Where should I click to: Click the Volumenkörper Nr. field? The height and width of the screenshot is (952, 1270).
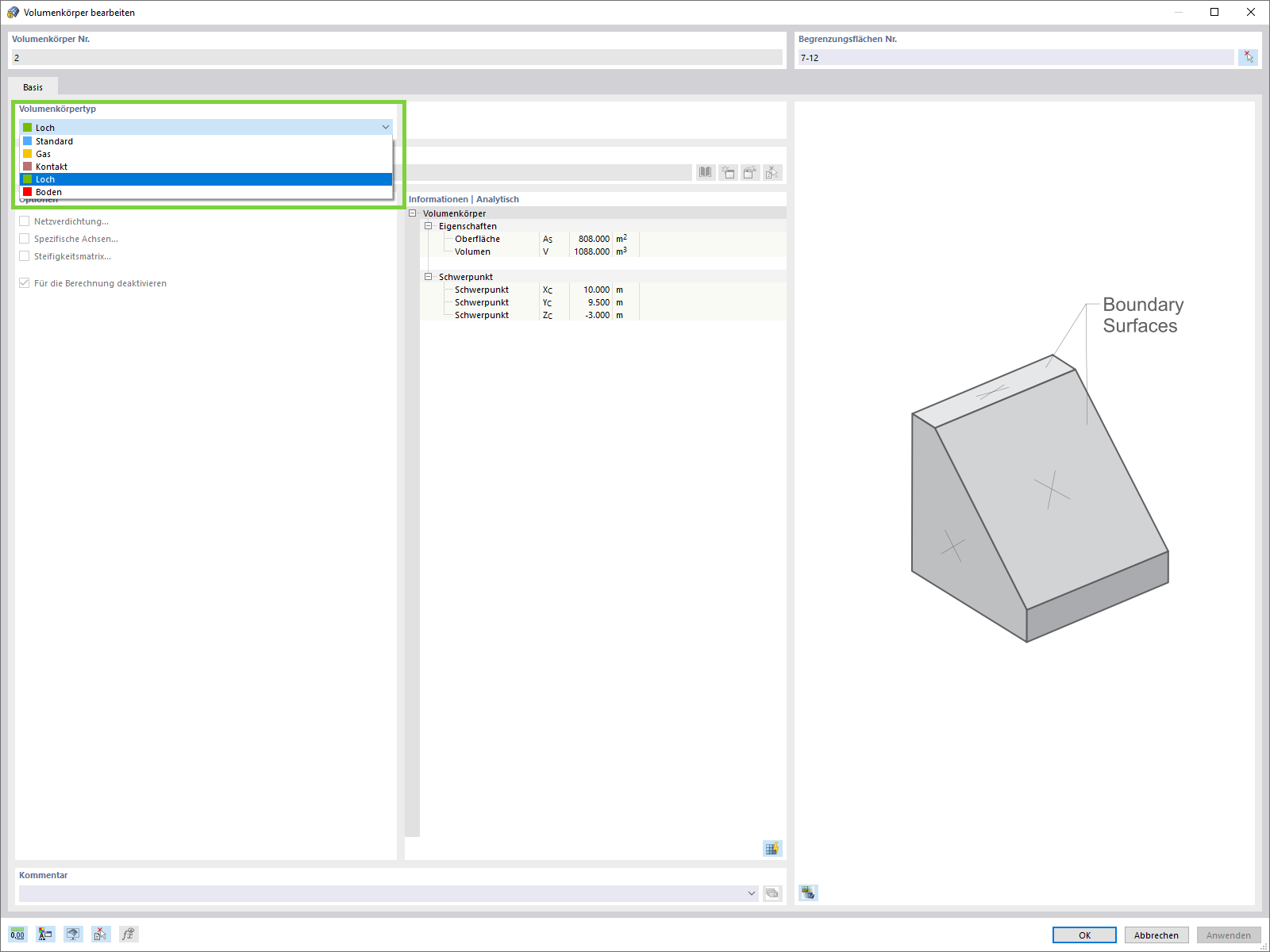pos(397,58)
